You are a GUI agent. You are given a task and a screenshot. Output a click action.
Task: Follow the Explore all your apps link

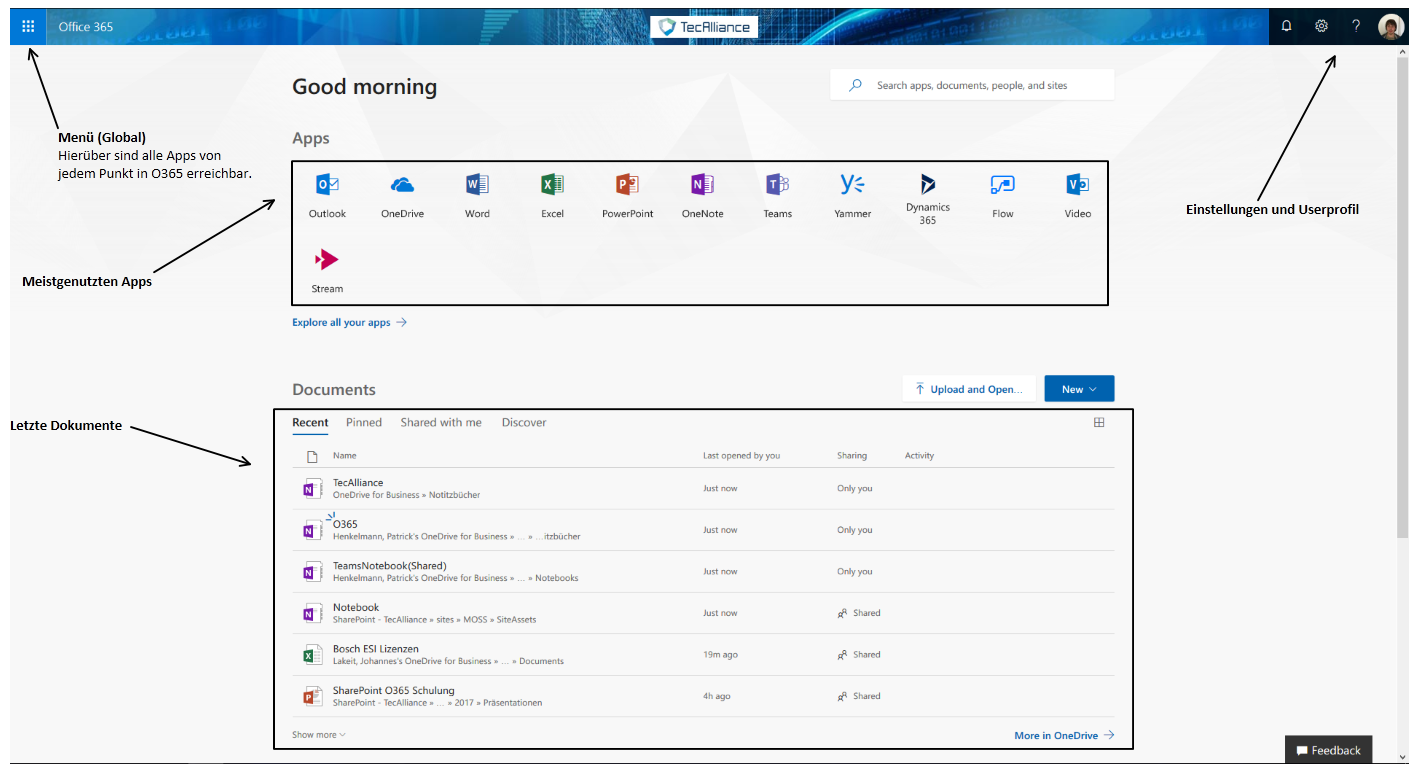(349, 323)
